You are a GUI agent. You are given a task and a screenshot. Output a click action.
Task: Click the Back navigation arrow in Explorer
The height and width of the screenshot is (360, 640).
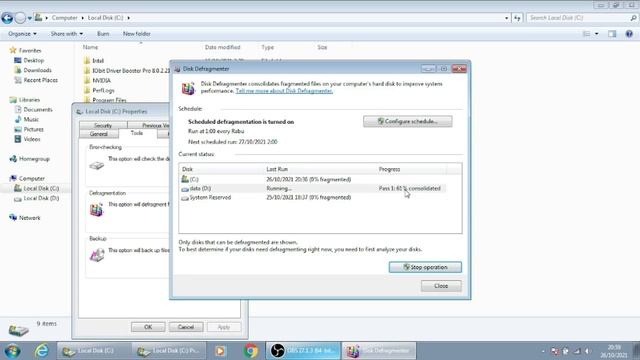[x=7, y=18]
